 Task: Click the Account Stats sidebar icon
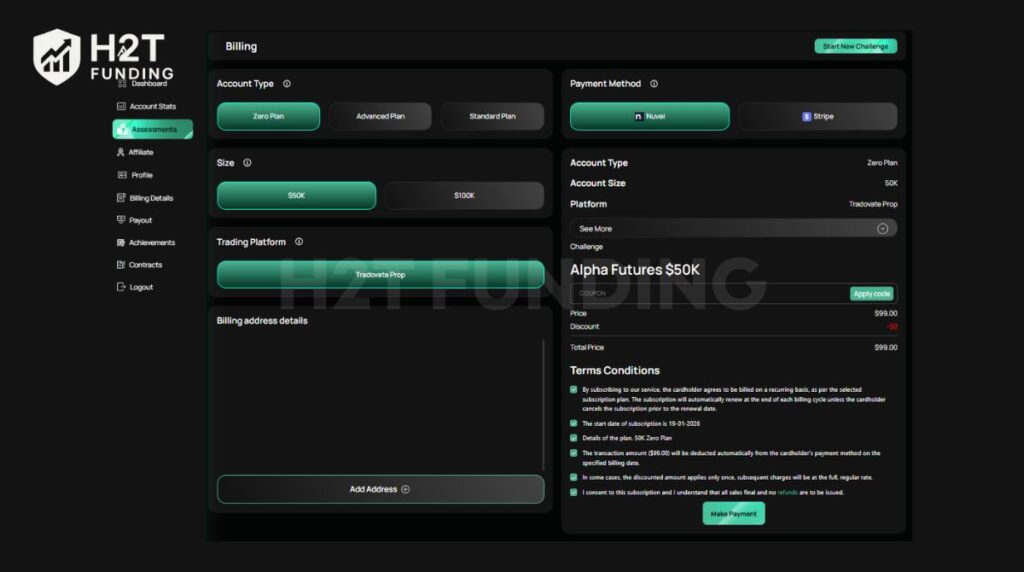tap(121, 106)
